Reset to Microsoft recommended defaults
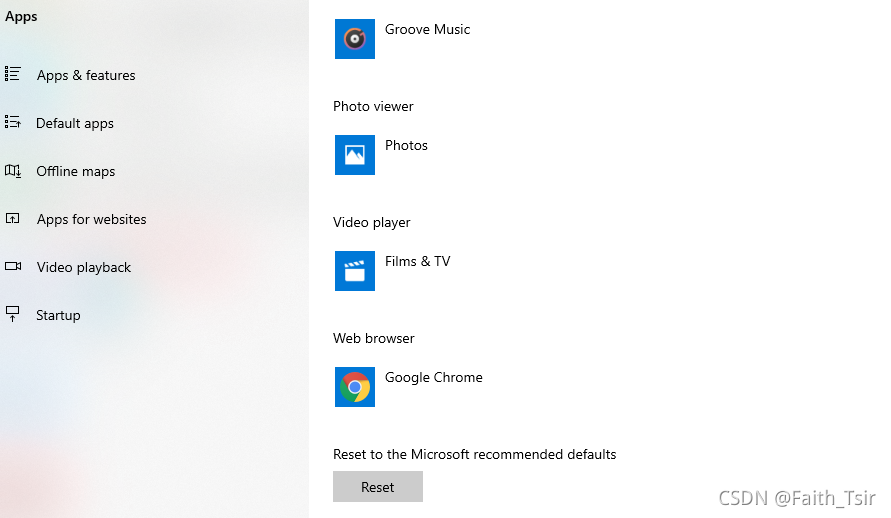The width and height of the screenshot is (891, 518). pos(378,487)
